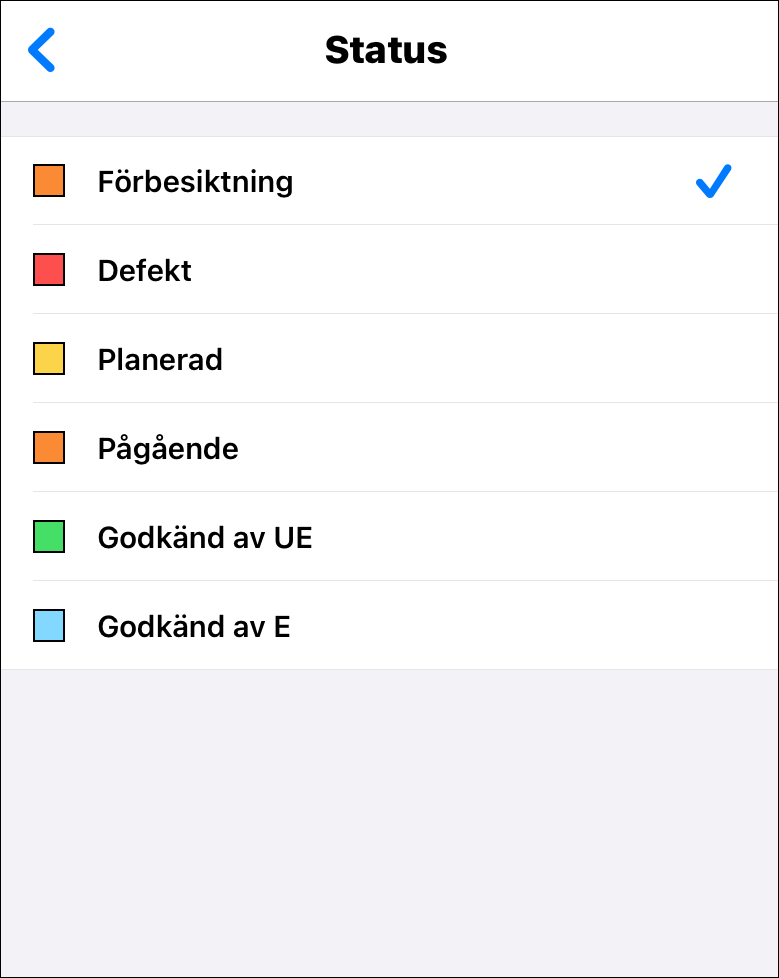The image size is (779, 978).
Task: Click the empty gray area below the list
Action: (x=389, y=820)
